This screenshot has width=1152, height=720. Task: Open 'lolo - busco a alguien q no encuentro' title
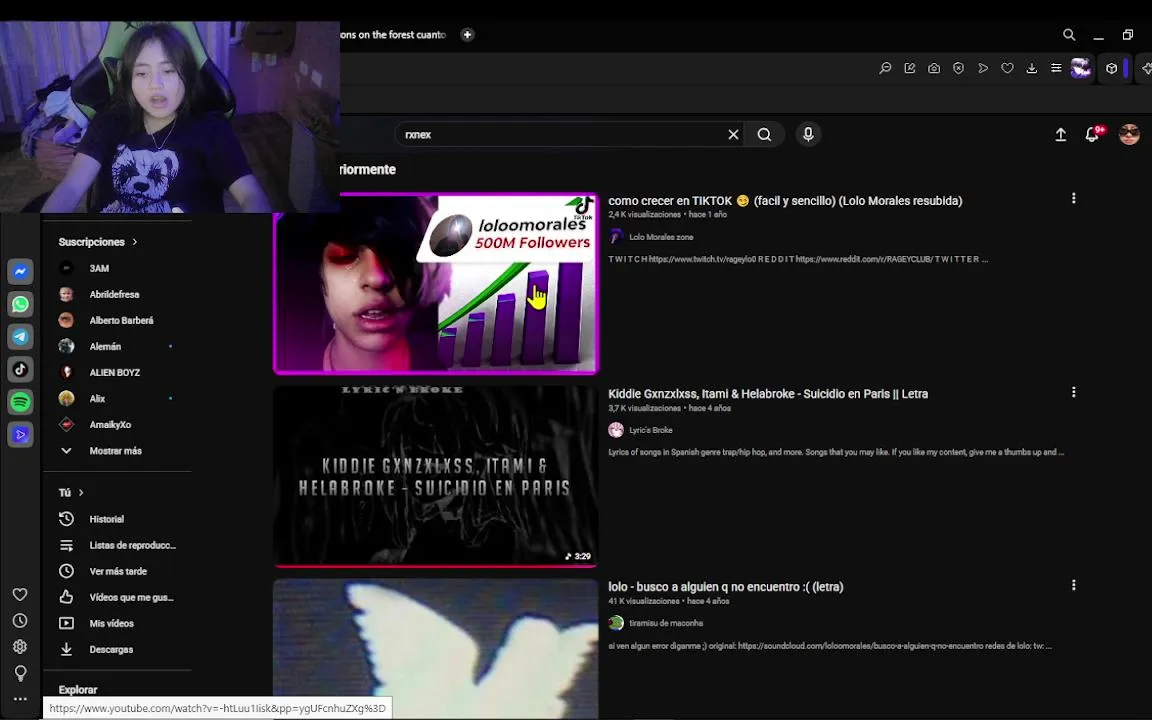coord(726,587)
